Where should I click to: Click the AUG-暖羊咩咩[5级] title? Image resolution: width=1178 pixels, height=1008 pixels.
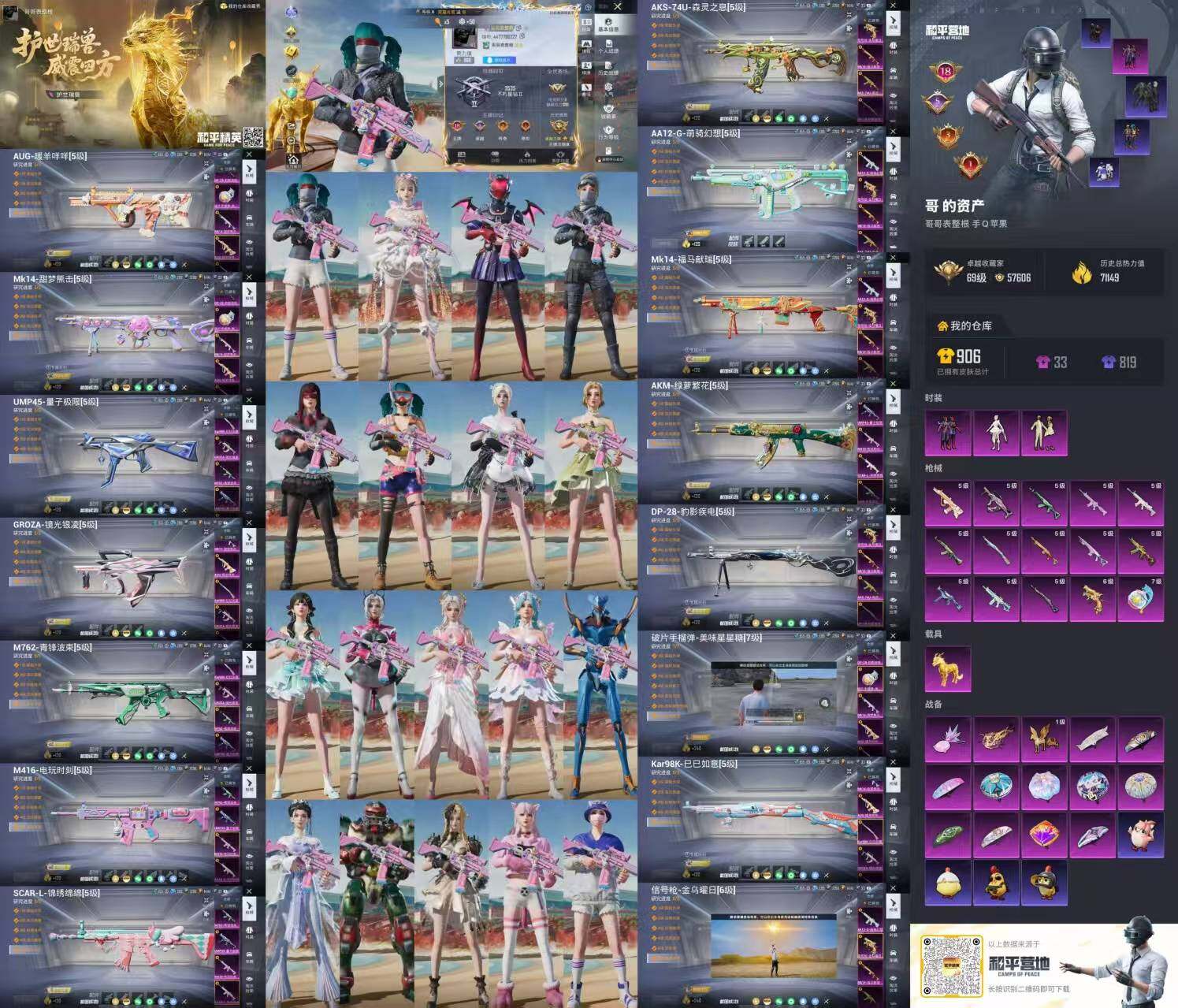[50, 156]
